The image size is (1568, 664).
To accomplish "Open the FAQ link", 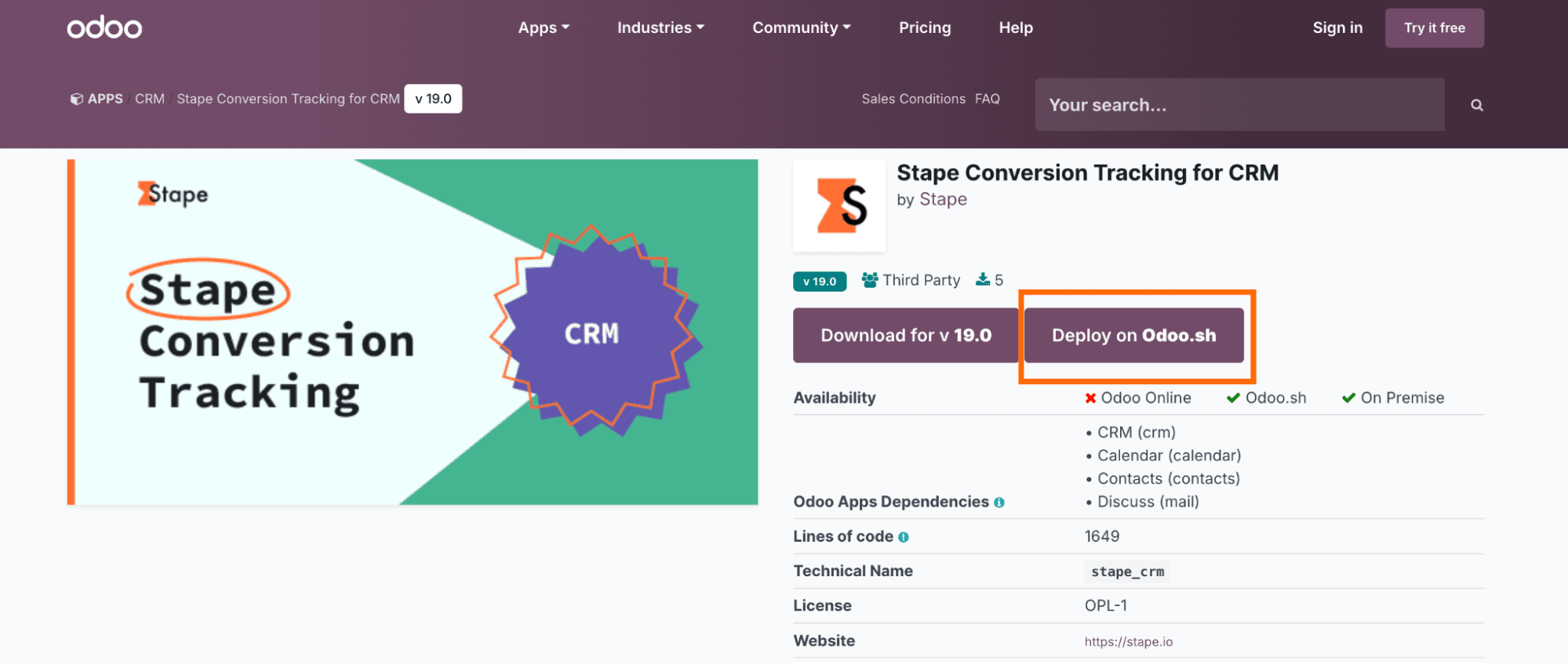I will [987, 99].
